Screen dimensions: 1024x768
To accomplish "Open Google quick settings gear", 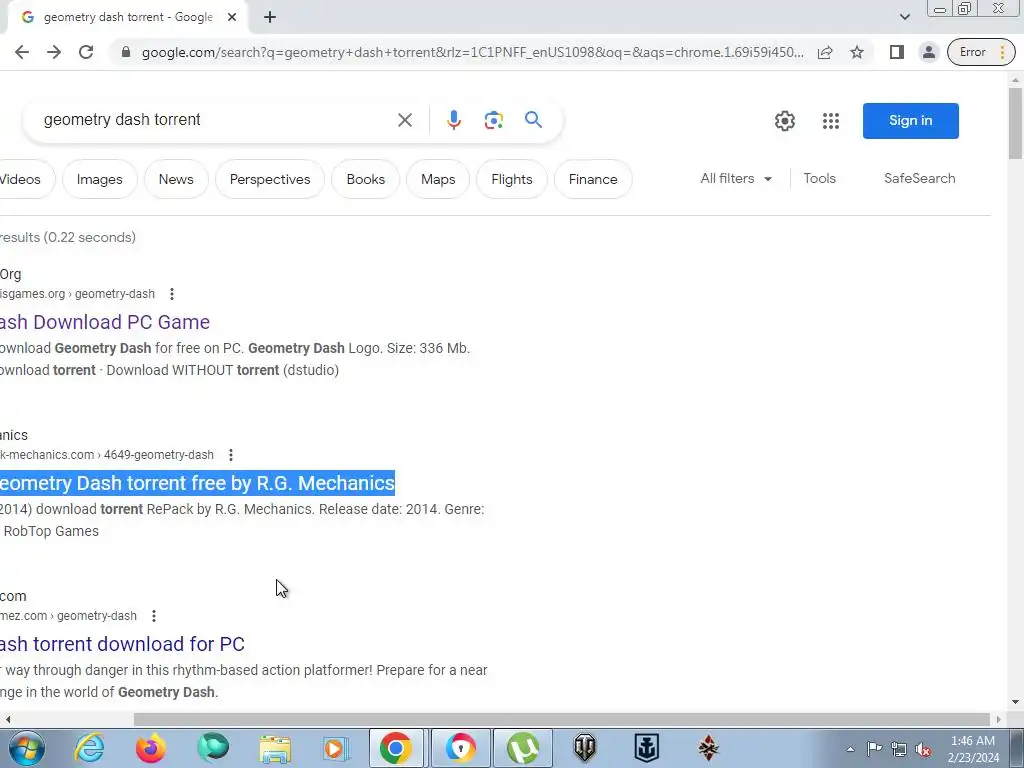I will coord(784,121).
